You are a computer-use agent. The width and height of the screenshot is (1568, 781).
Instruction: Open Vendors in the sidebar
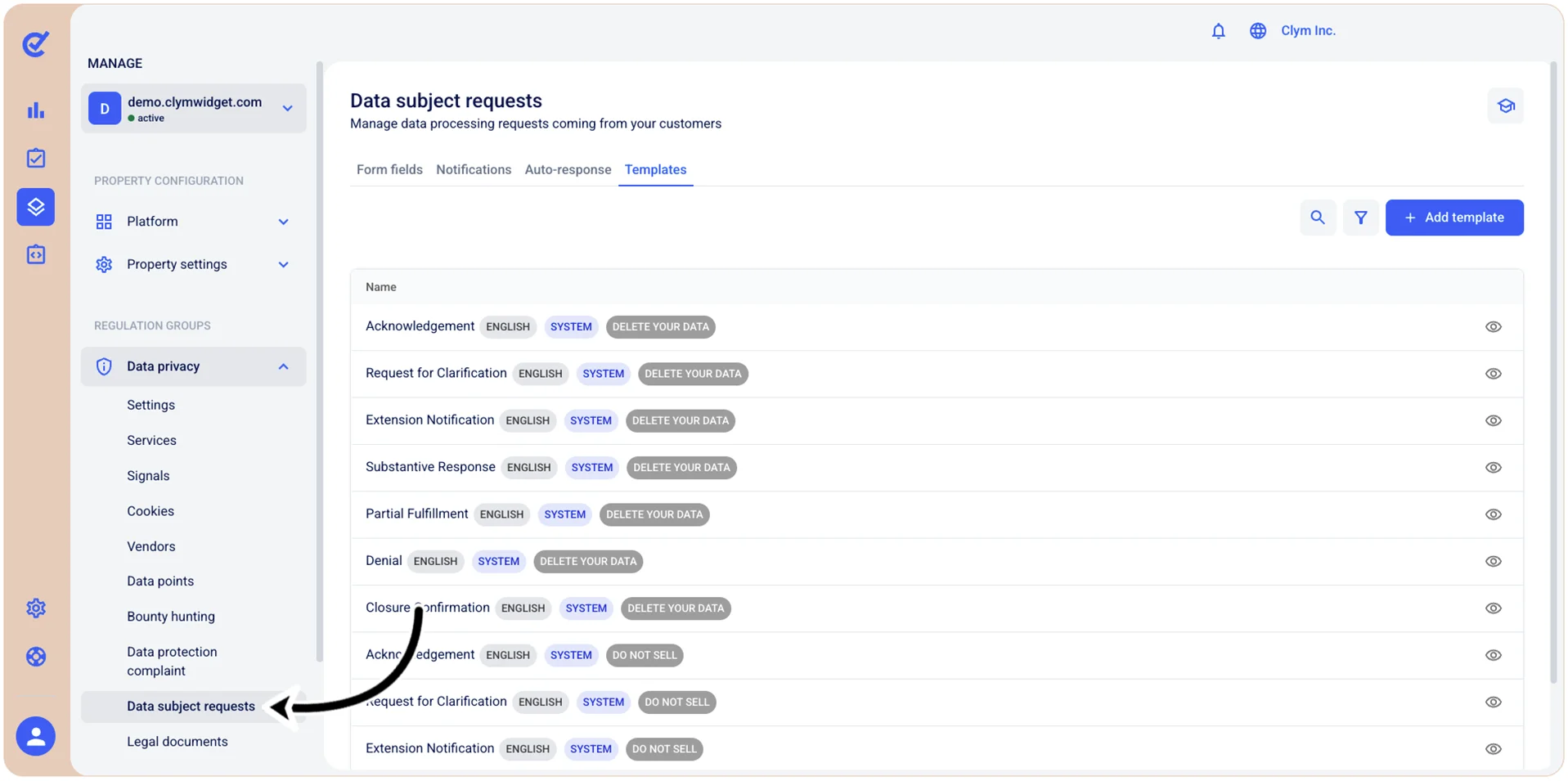tap(151, 546)
